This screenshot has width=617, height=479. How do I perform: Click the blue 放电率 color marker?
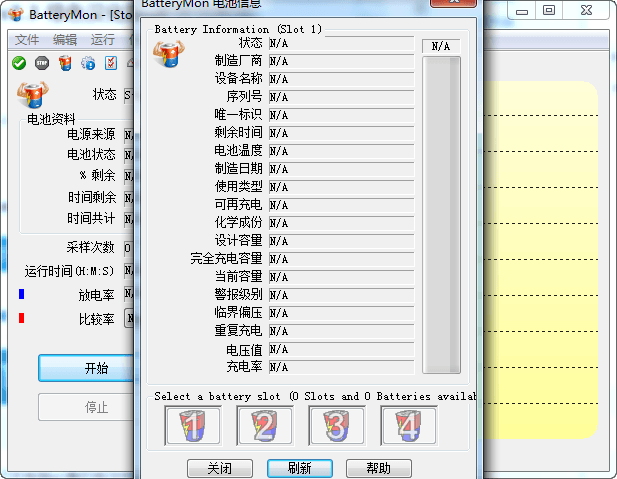click(22, 294)
